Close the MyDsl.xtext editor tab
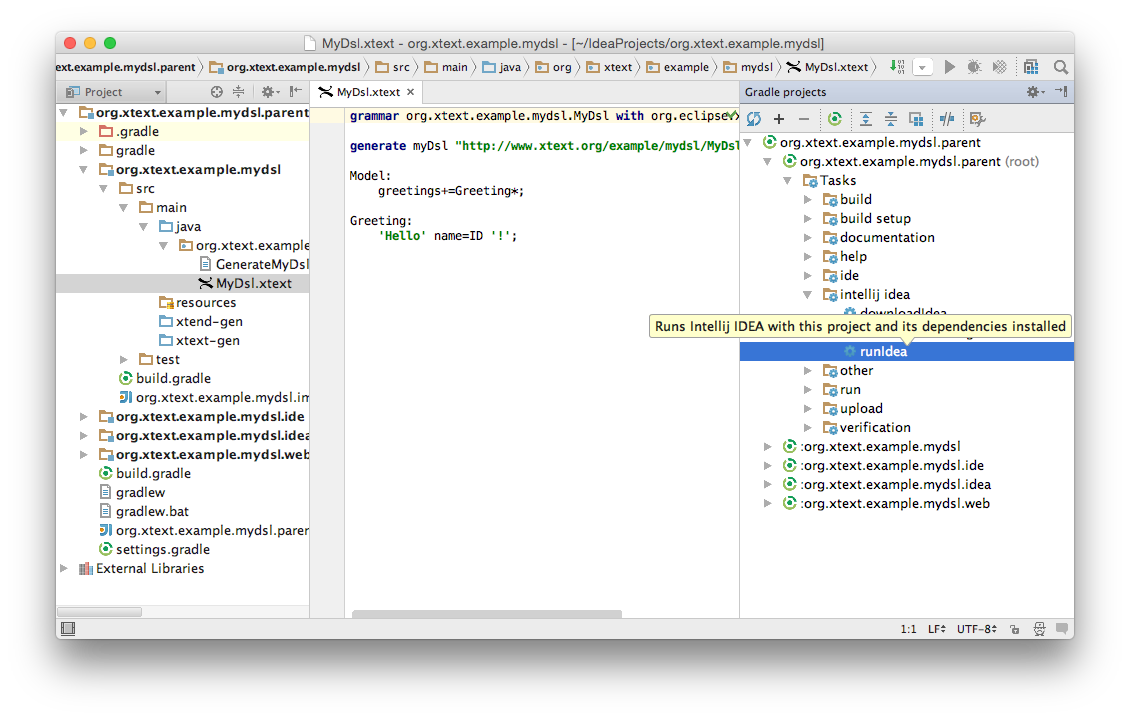This screenshot has height=719, width=1130. coord(410,92)
